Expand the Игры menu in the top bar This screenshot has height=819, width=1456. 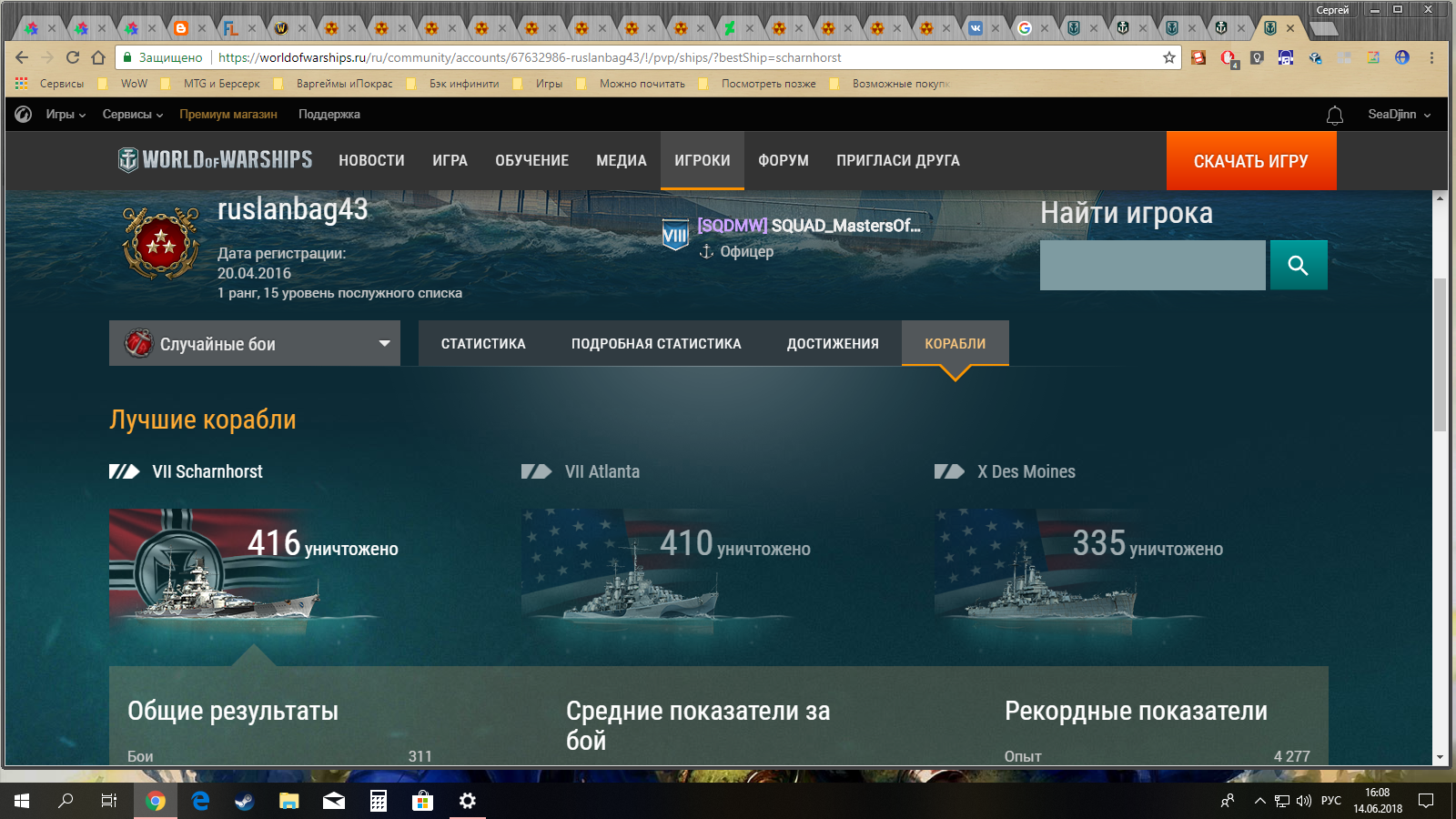(x=66, y=115)
